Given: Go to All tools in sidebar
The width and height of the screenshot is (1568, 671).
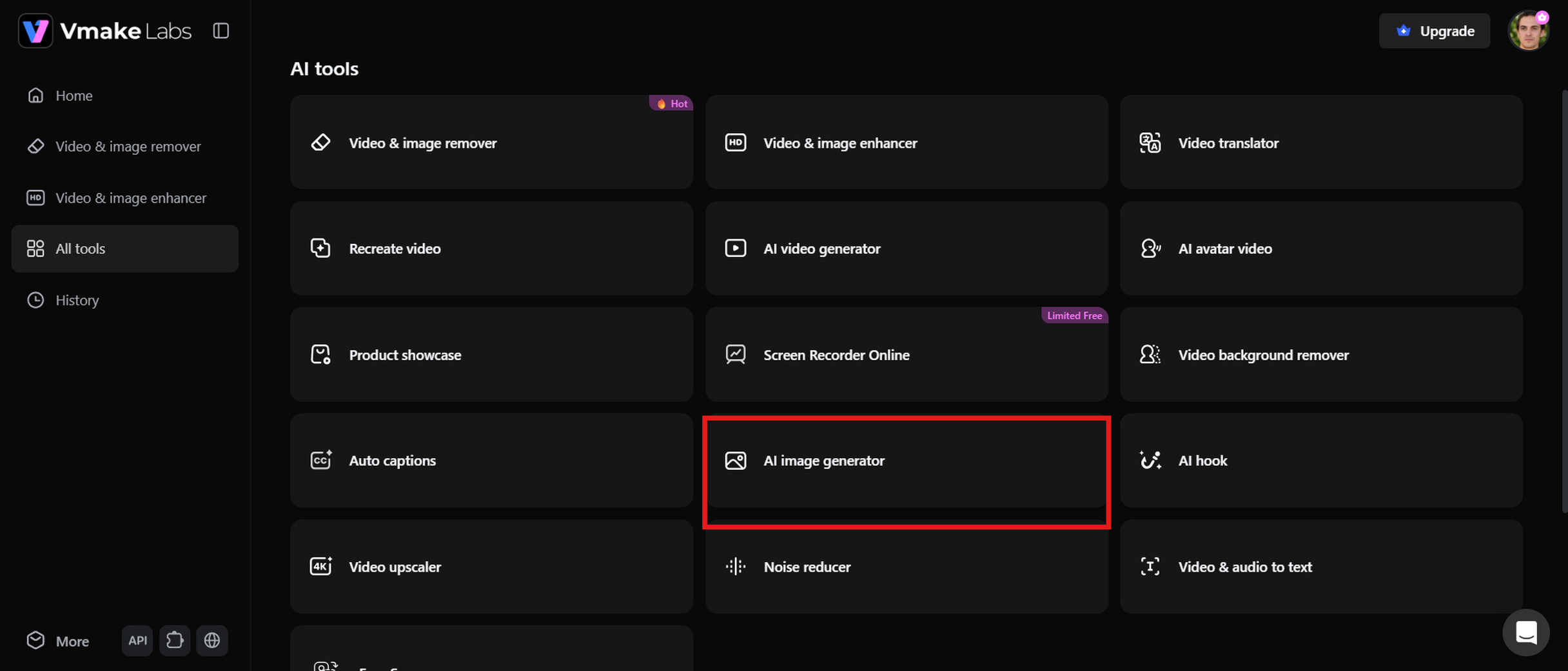Looking at the screenshot, I should point(125,248).
